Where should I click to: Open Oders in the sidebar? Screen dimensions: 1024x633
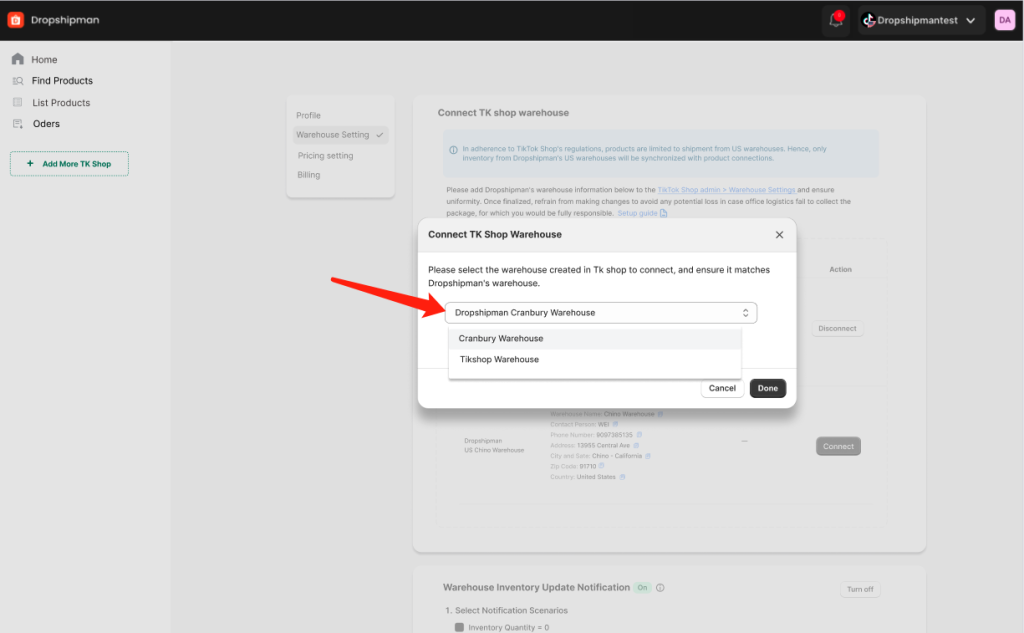click(x=46, y=124)
